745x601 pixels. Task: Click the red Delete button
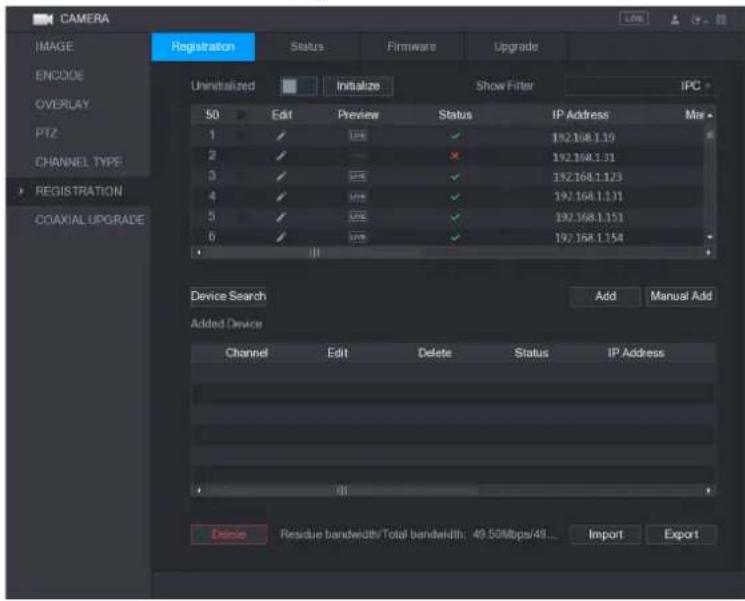(229, 534)
